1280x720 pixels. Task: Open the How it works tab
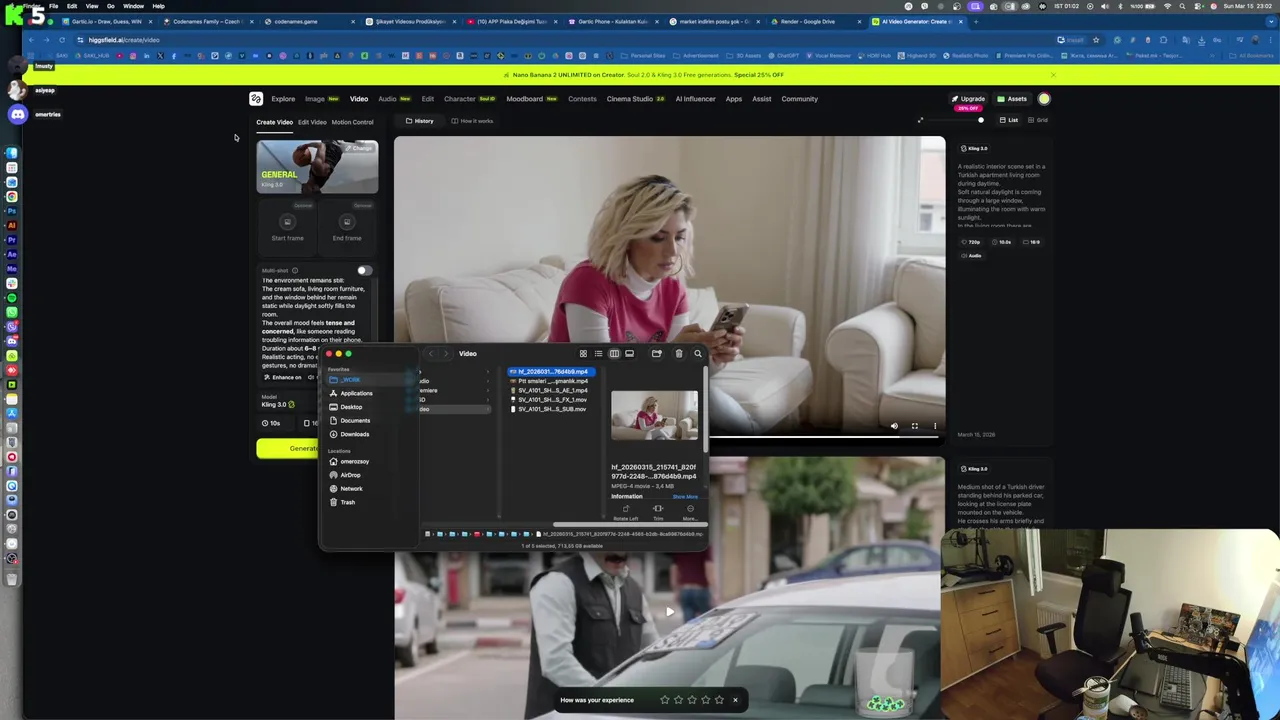pos(472,121)
